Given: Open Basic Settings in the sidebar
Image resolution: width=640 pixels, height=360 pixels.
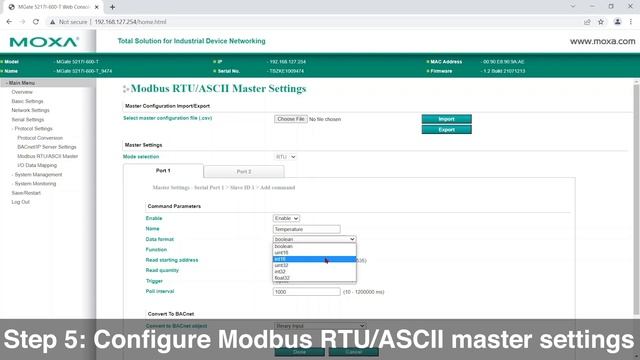Looking at the screenshot, I should 27,101.
